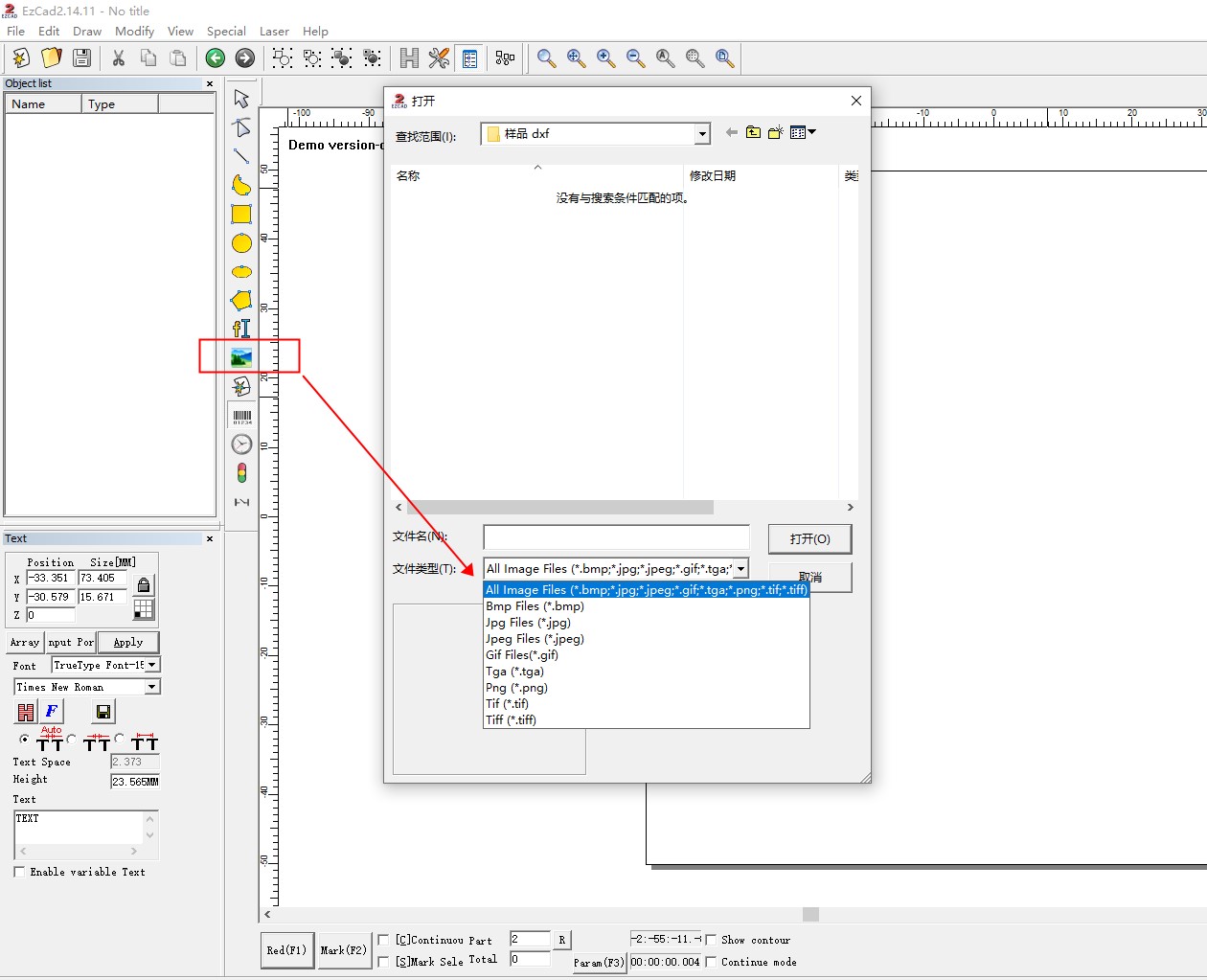This screenshot has width=1207, height=980.
Task: Enable the Continuous Part checkbox
Action: (384, 940)
